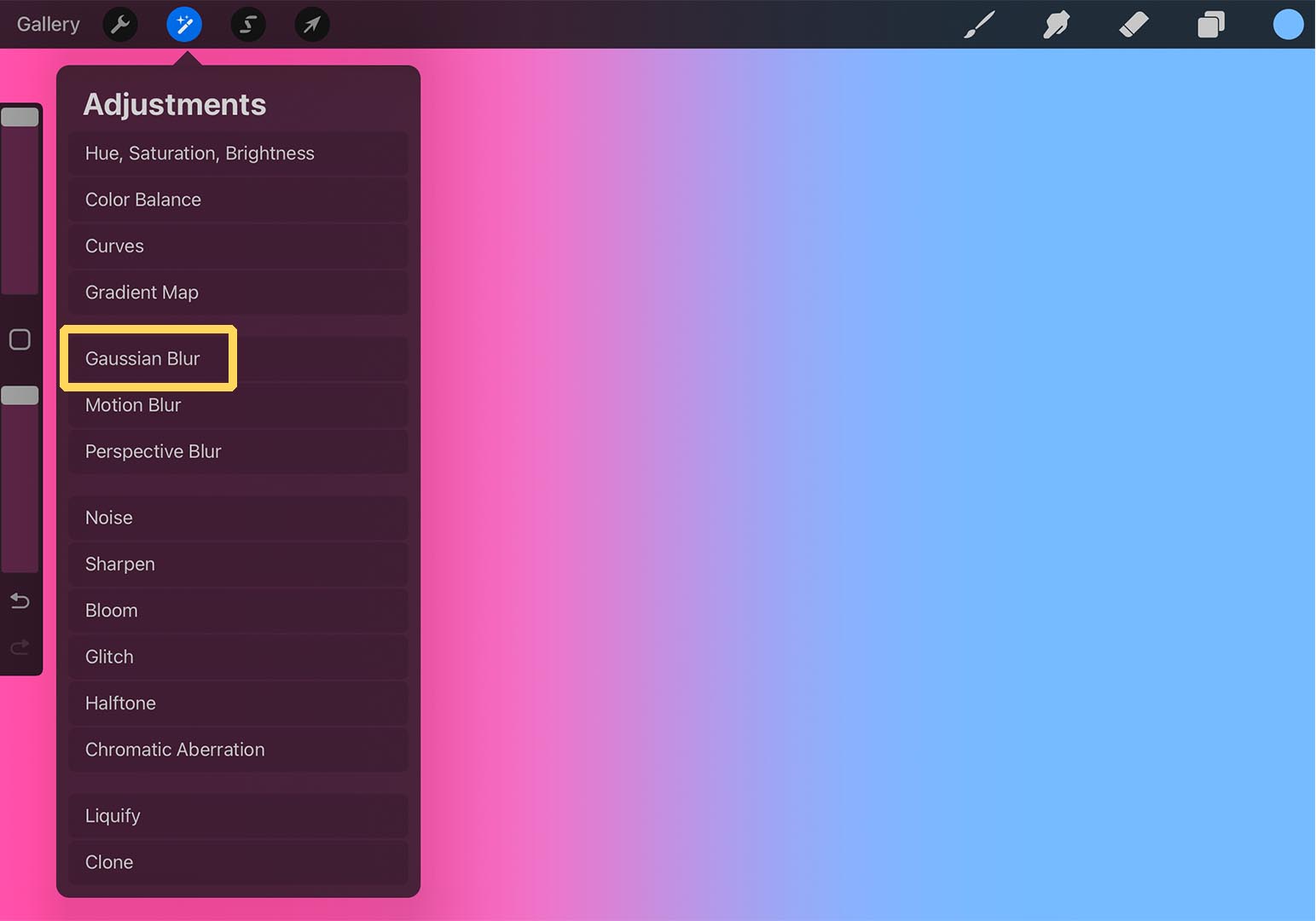Return to the Gallery
The width and height of the screenshot is (1316, 921).
pos(47,24)
